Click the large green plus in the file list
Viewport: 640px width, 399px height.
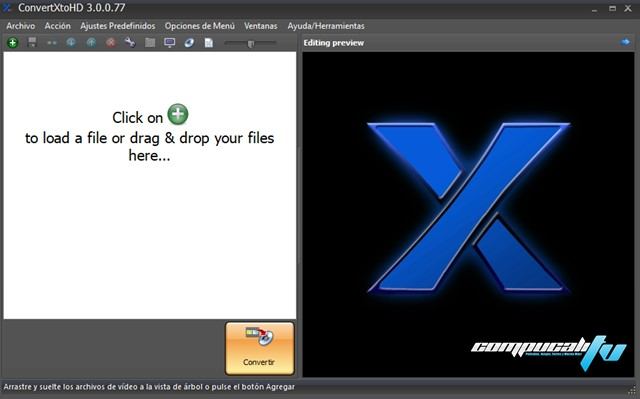(178, 114)
